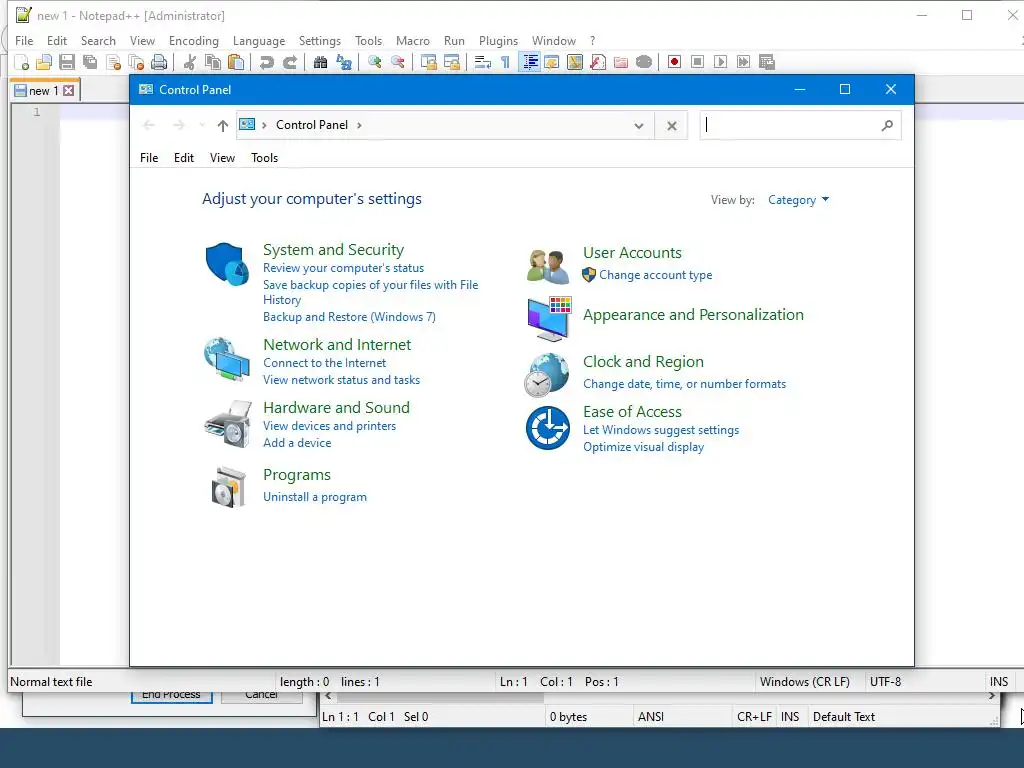This screenshot has width=1024, height=768.
Task: Click the breadcrumb Control Panel text
Action: 312,125
